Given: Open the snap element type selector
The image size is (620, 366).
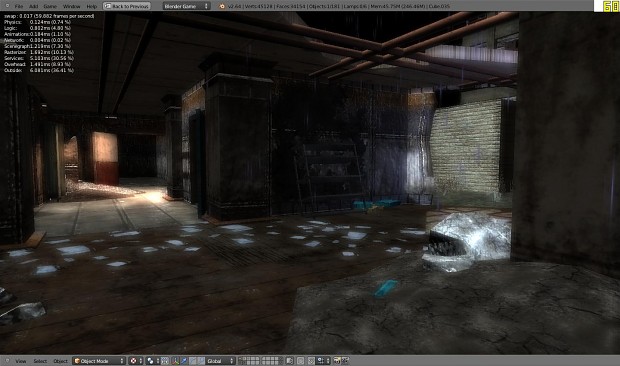Looking at the screenshot, I should tap(323, 360).
